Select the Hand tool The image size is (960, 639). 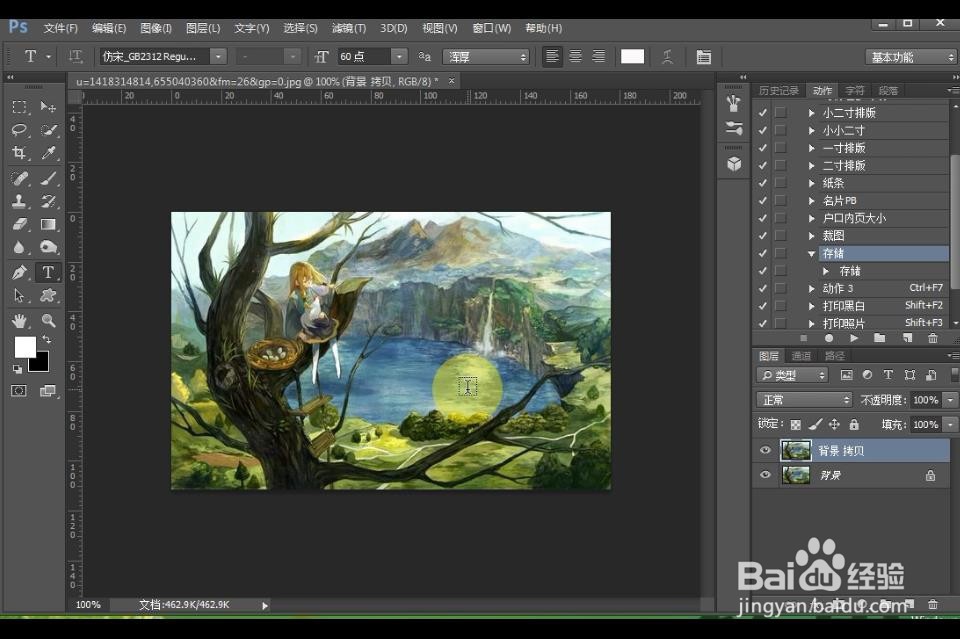19,321
